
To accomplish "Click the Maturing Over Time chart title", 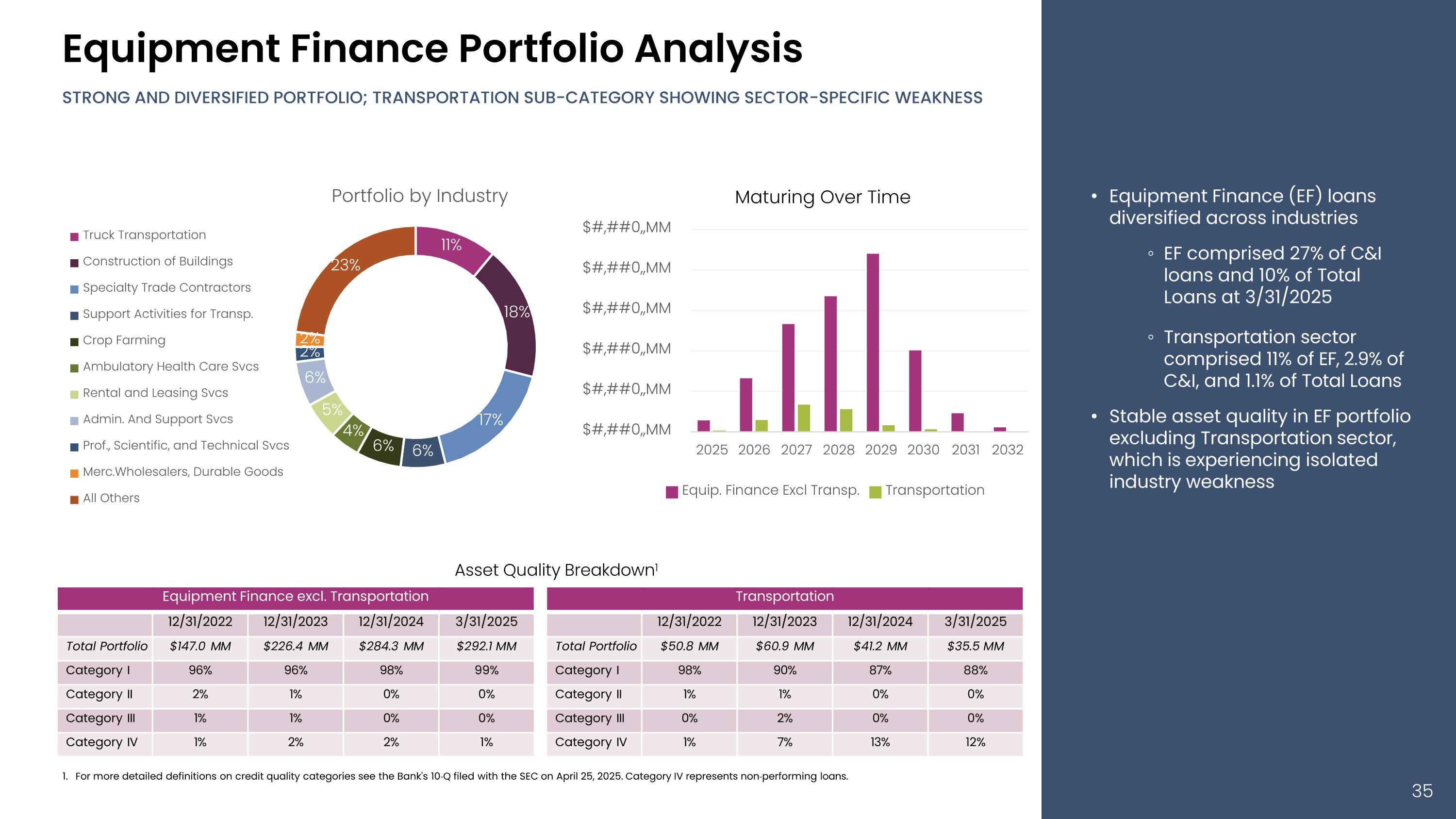I will 822,197.
